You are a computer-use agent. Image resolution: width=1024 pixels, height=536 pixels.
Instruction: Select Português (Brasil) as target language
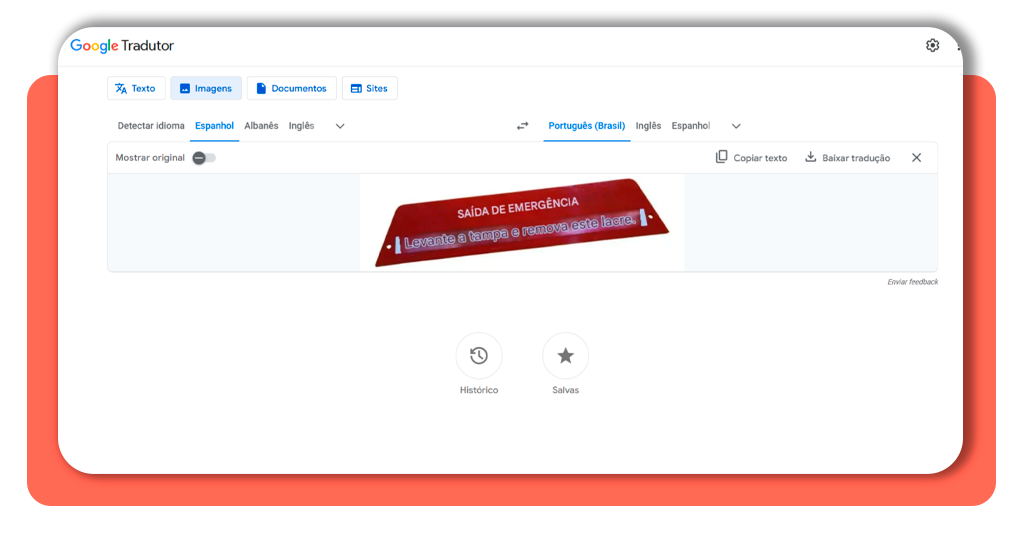pyautogui.click(x=586, y=126)
